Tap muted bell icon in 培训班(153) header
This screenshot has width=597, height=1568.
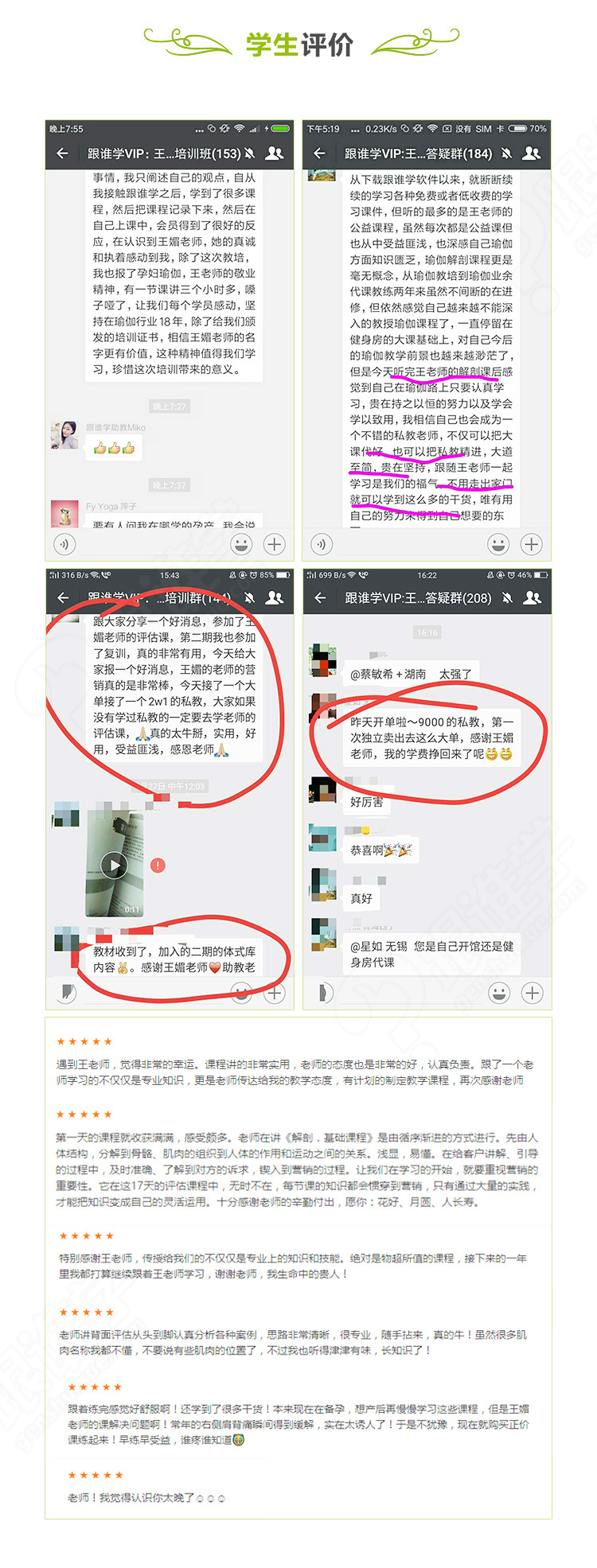249,154
